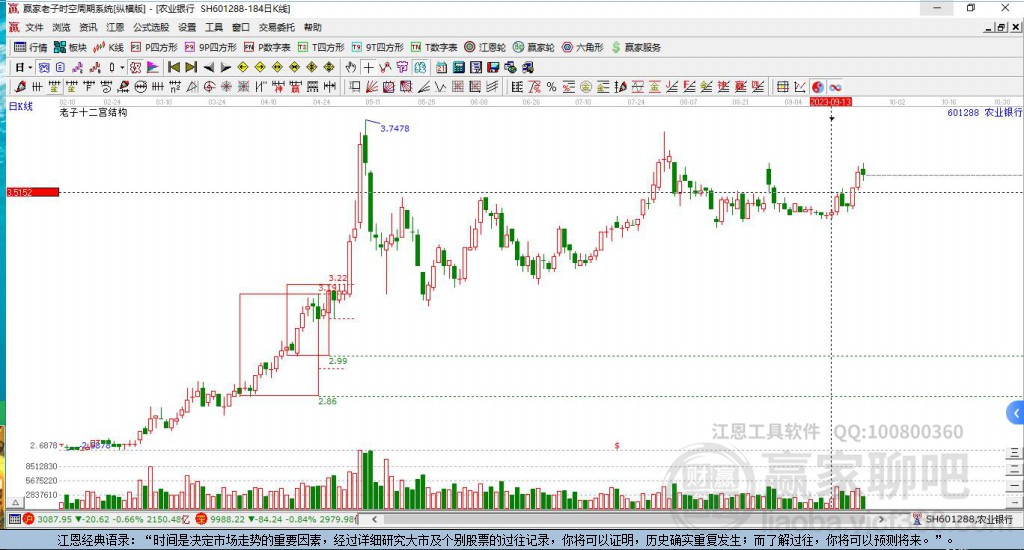1024x550 pixels.
Task: Open the 9P四方形 tool
Action: (210, 47)
